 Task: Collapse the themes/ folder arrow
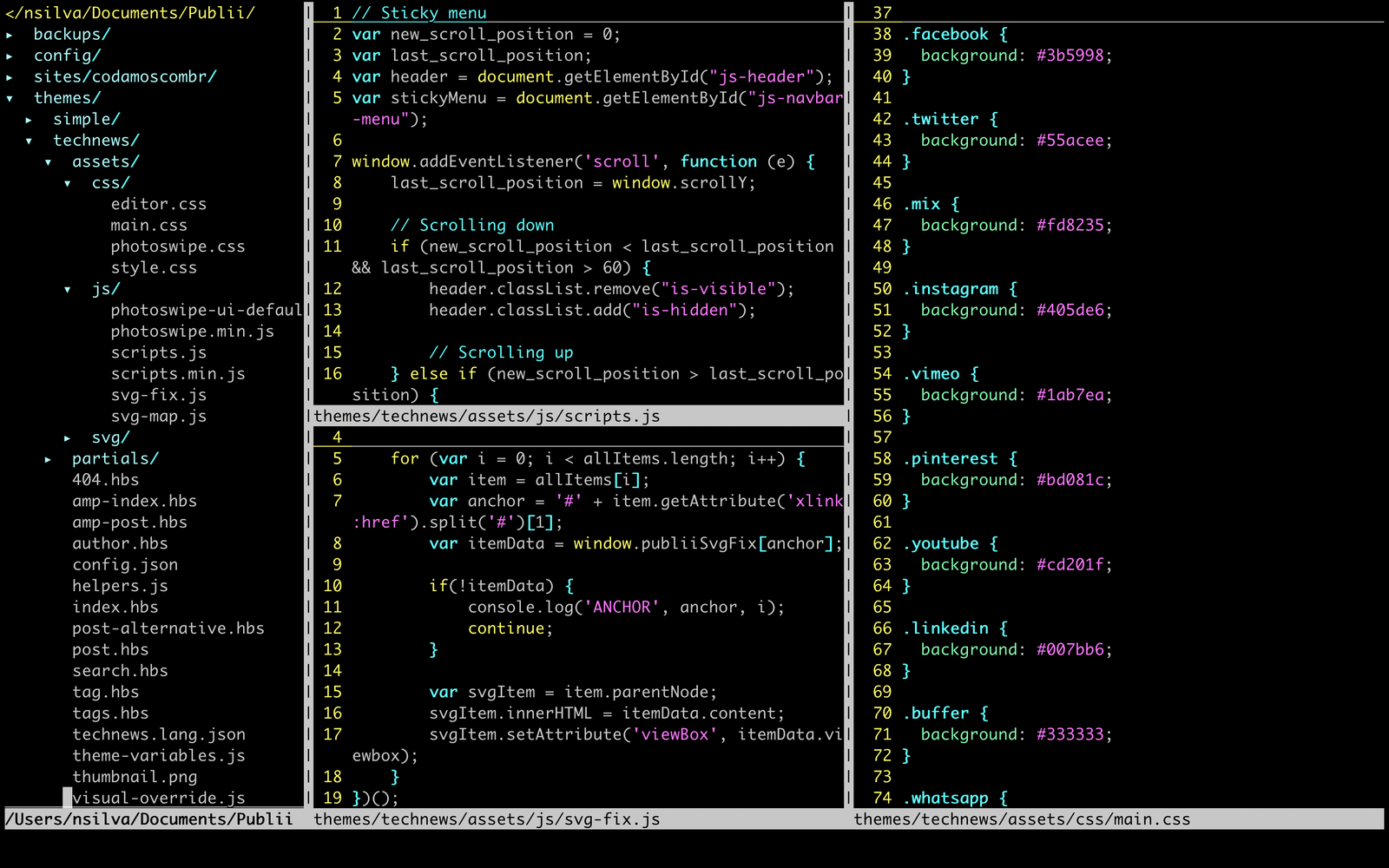(10, 98)
